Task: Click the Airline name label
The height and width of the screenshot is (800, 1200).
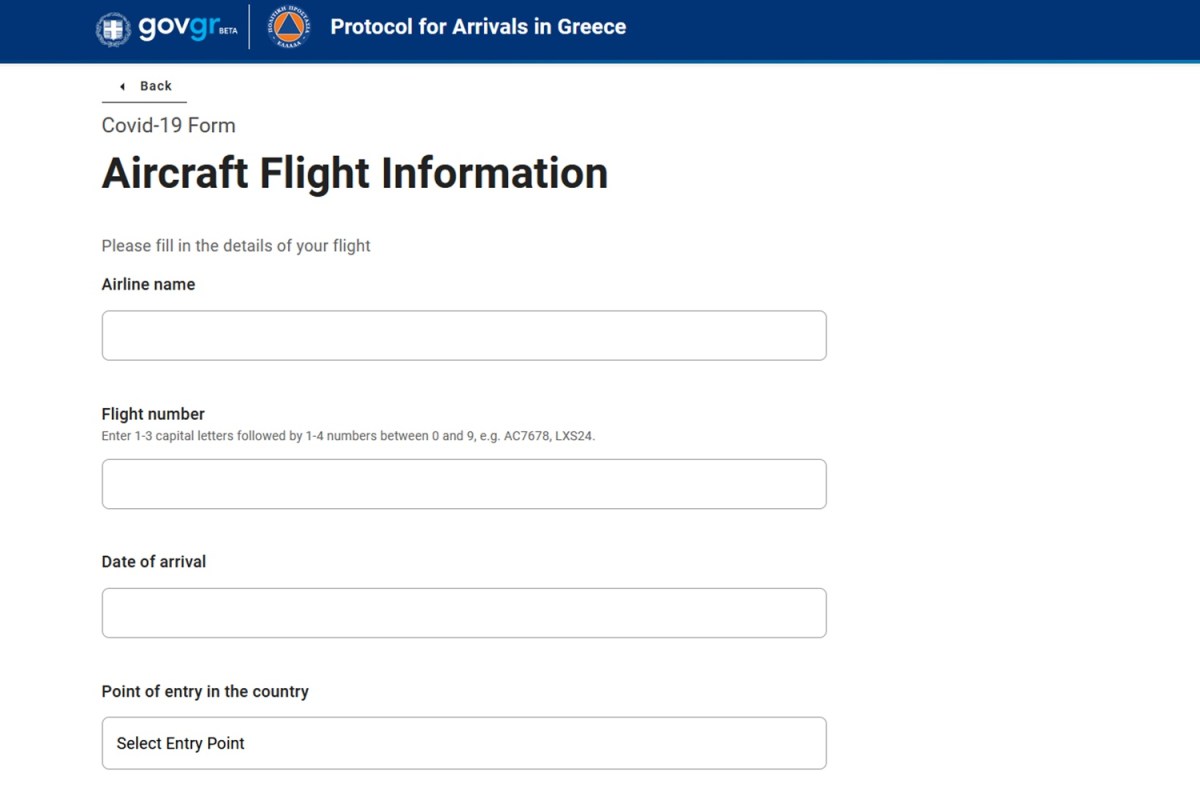Action: (x=148, y=285)
